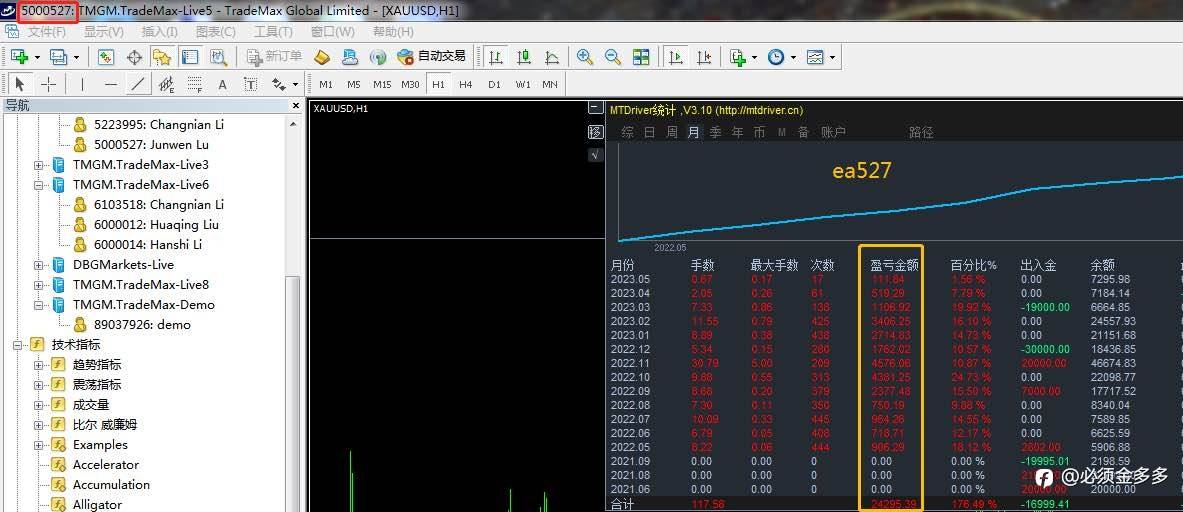Expand the Examples folder

click(38, 445)
